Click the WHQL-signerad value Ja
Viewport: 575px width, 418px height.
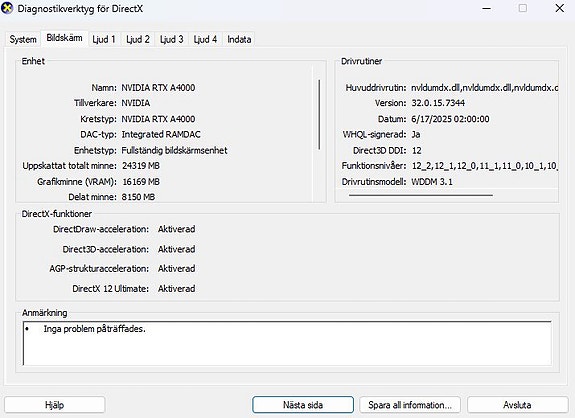(x=416, y=135)
